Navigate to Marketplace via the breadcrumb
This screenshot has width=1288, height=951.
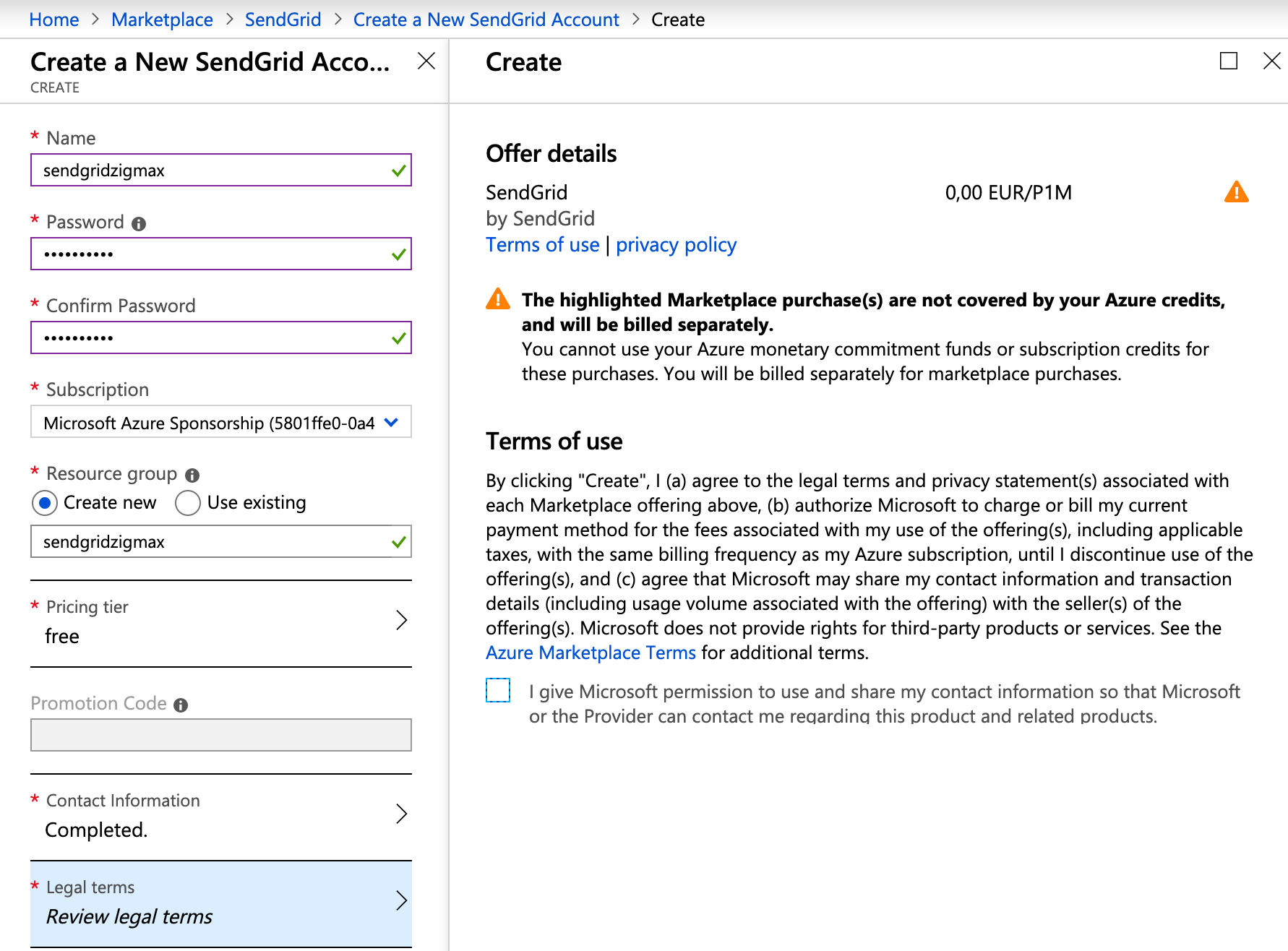[x=161, y=19]
